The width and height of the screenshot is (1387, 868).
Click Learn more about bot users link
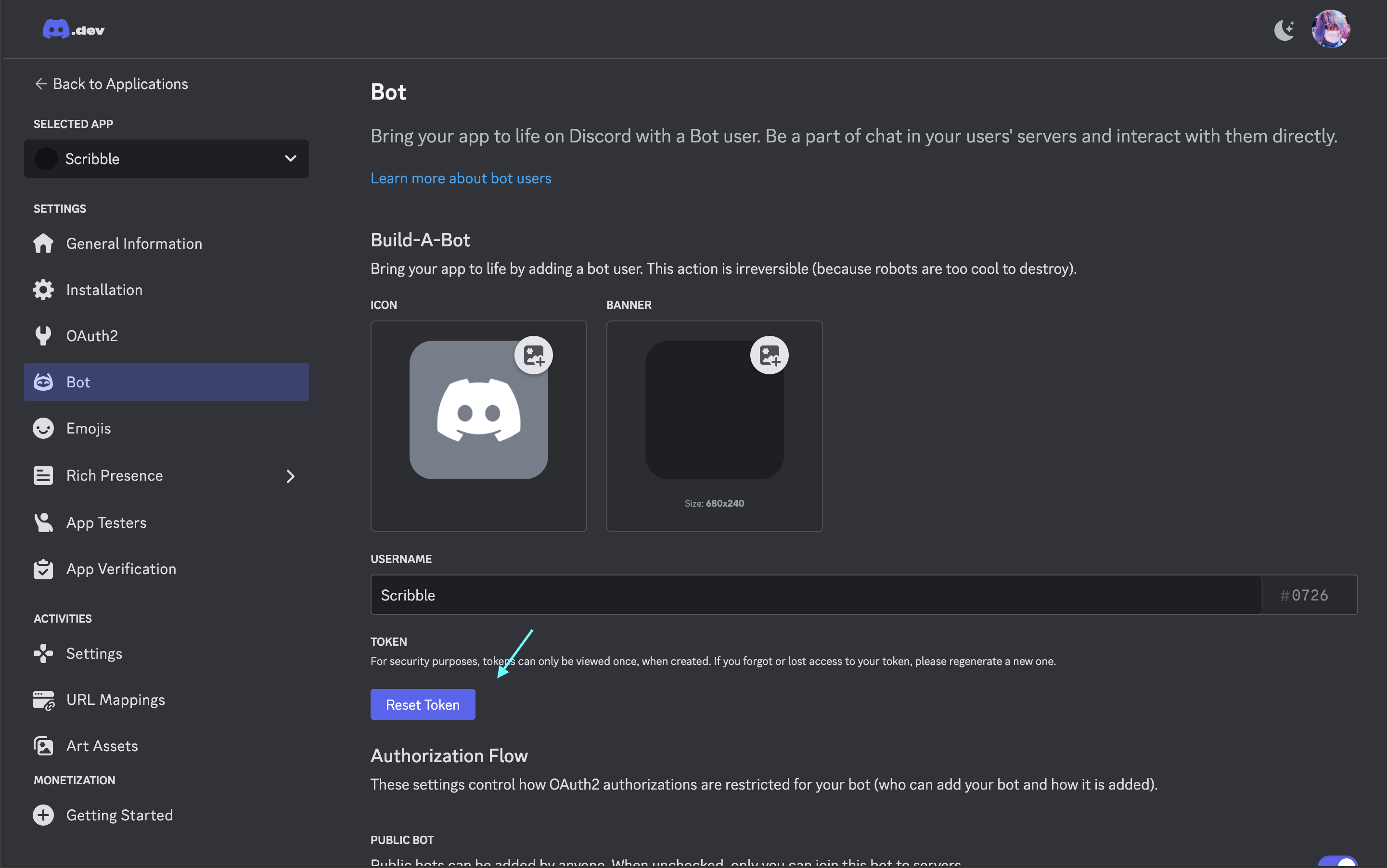pyautogui.click(x=461, y=177)
